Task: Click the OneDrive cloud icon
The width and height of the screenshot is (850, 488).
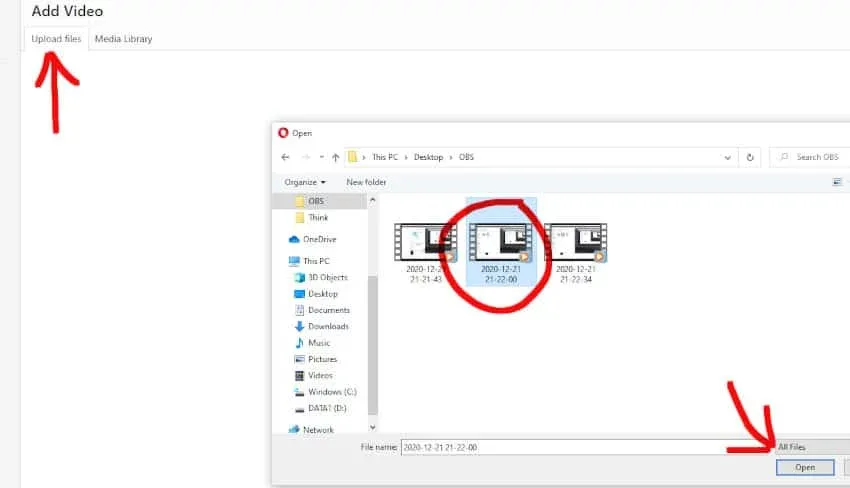Action: click(x=294, y=239)
